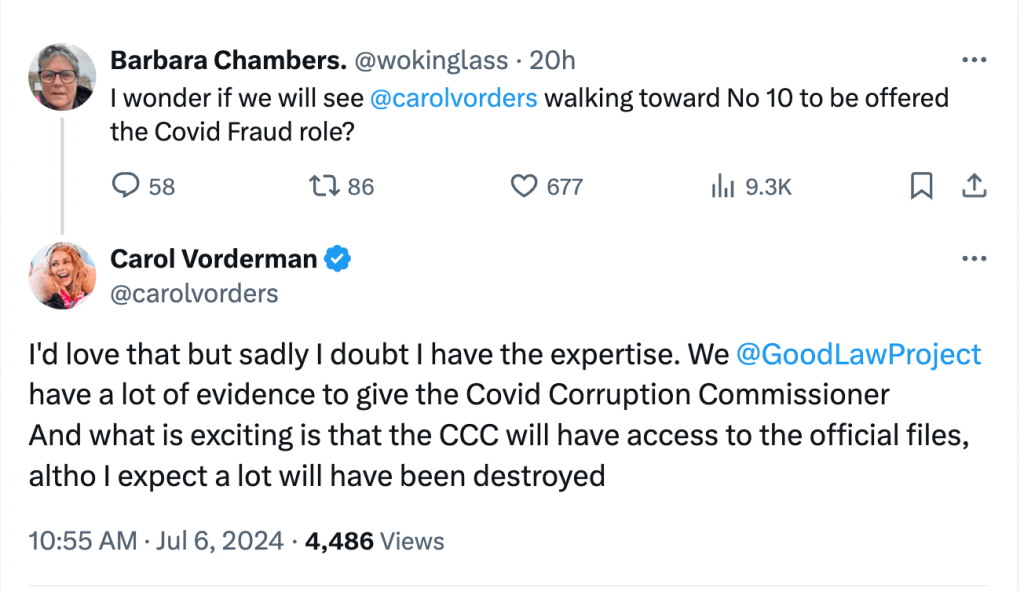Click Carol Vorderman's verified badge

coord(340,260)
